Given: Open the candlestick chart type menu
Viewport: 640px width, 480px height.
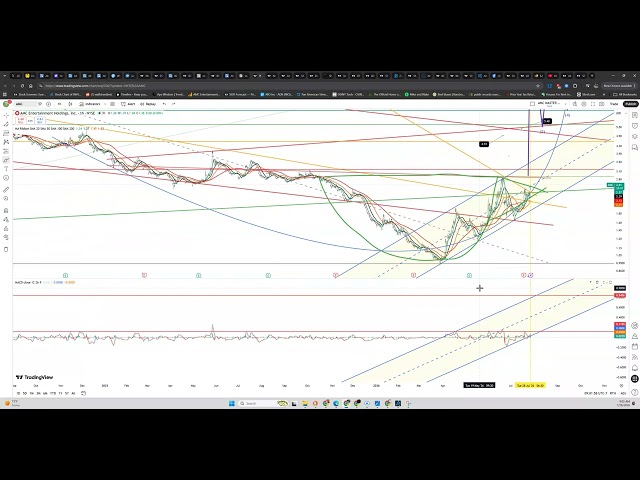Looking at the screenshot, I should pyautogui.click(x=70, y=104).
